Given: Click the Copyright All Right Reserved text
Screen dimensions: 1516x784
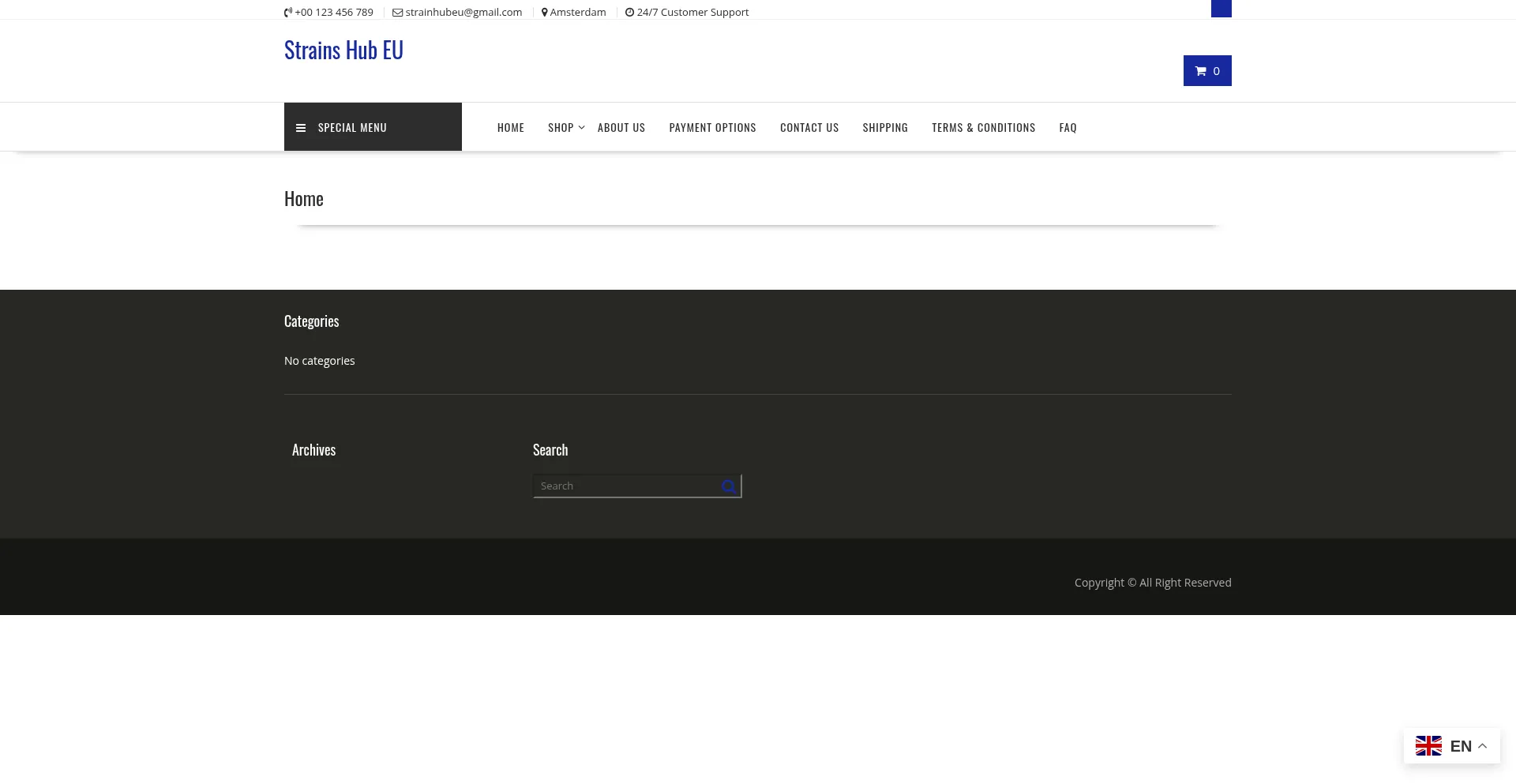Looking at the screenshot, I should [x=1153, y=583].
